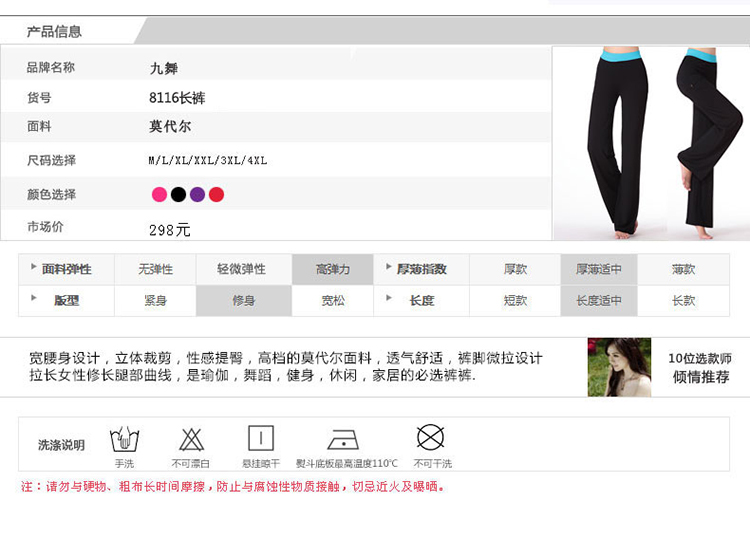
Task: Click the brand name 九舞
Action: pos(164,68)
